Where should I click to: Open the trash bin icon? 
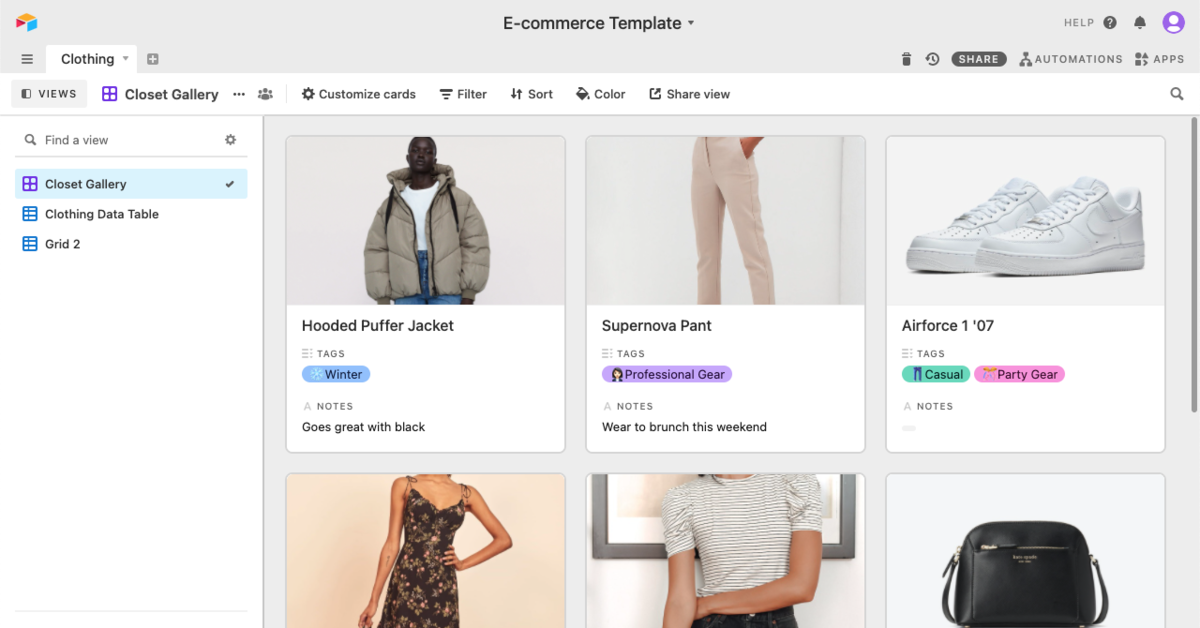(906, 59)
